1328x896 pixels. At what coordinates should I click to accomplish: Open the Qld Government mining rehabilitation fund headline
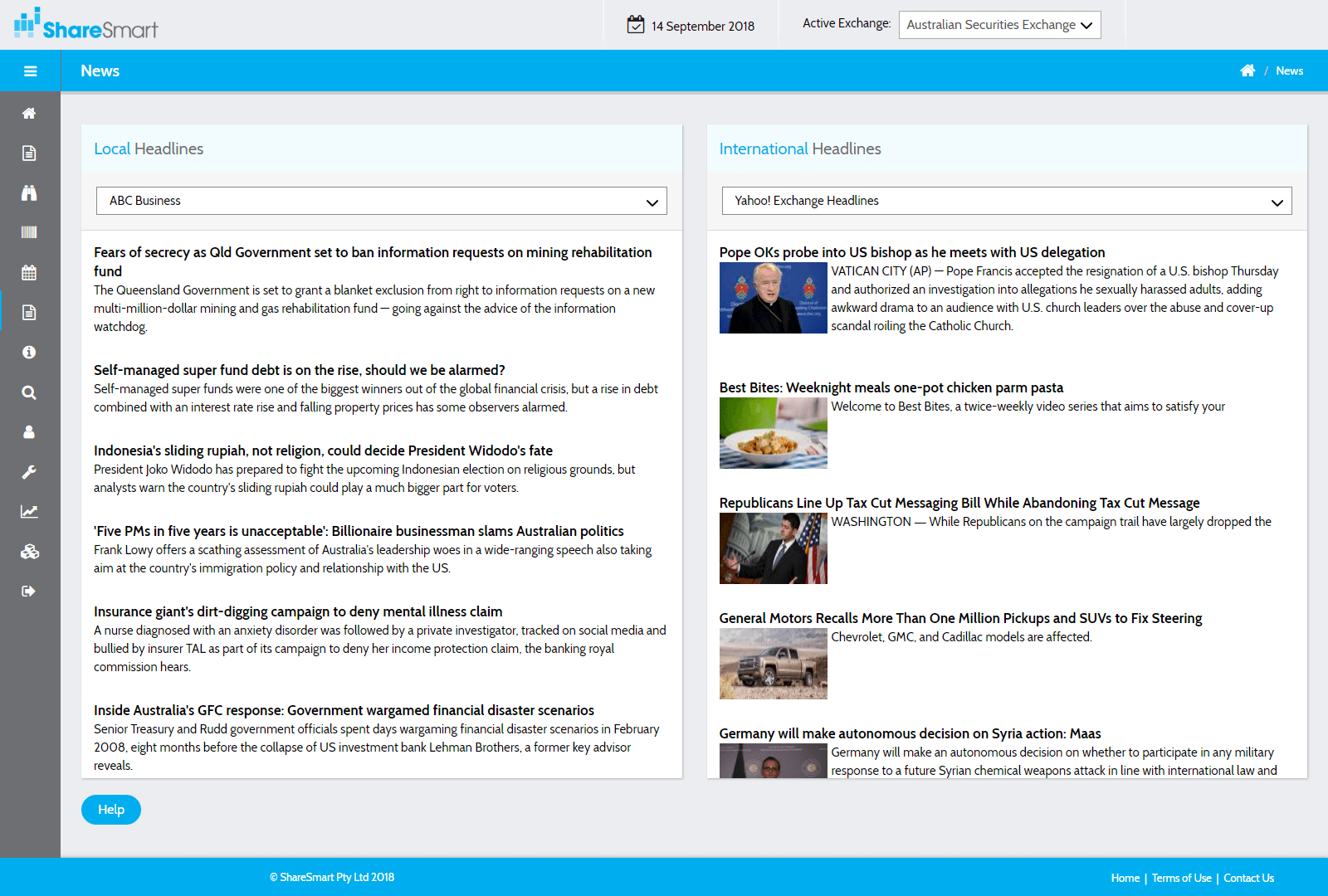click(x=373, y=261)
